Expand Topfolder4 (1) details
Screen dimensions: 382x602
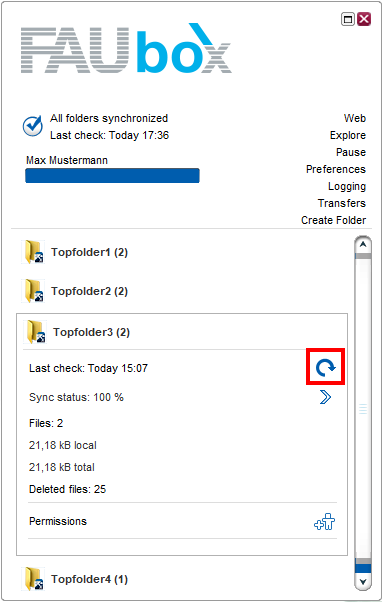(89, 579)
